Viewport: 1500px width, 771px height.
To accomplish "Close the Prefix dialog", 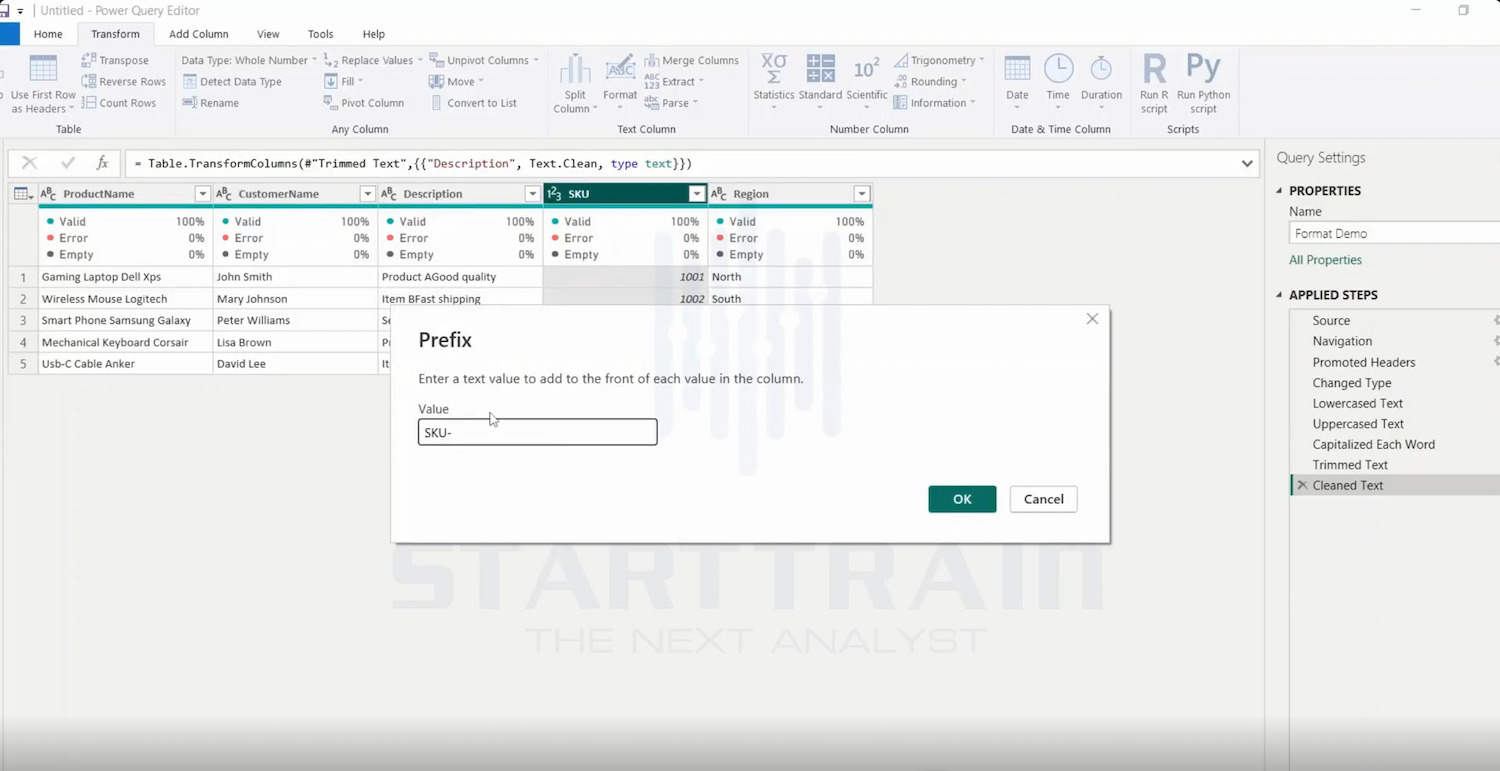I will pos(1092,319).
